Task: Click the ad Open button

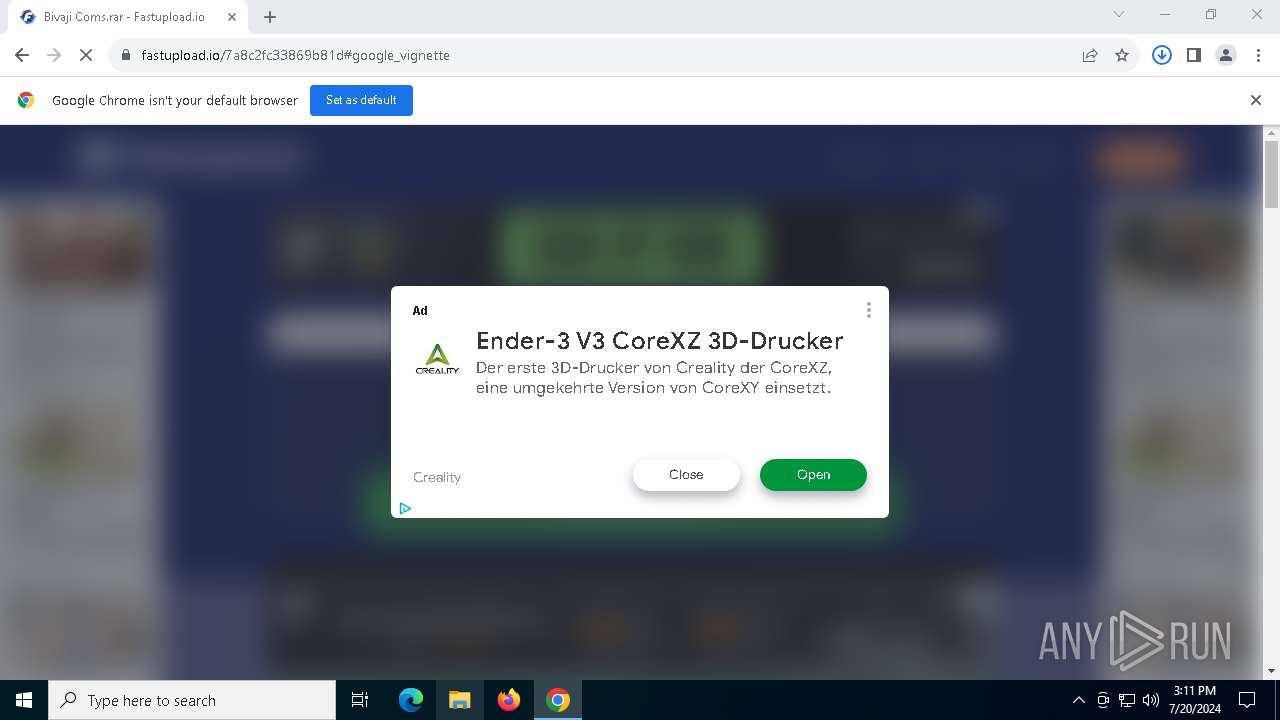Action: [x=813, y=475]
